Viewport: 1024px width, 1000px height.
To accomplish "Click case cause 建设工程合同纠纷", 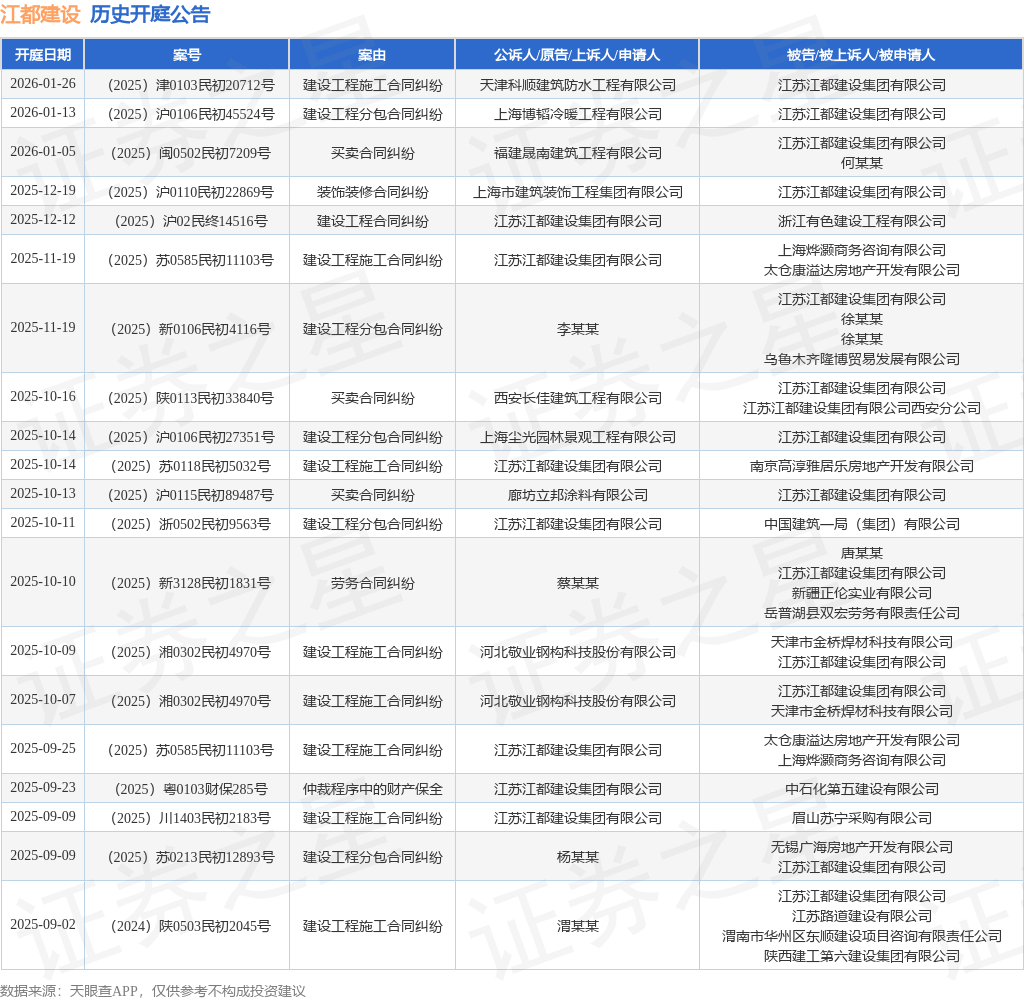I will point(372,221).
